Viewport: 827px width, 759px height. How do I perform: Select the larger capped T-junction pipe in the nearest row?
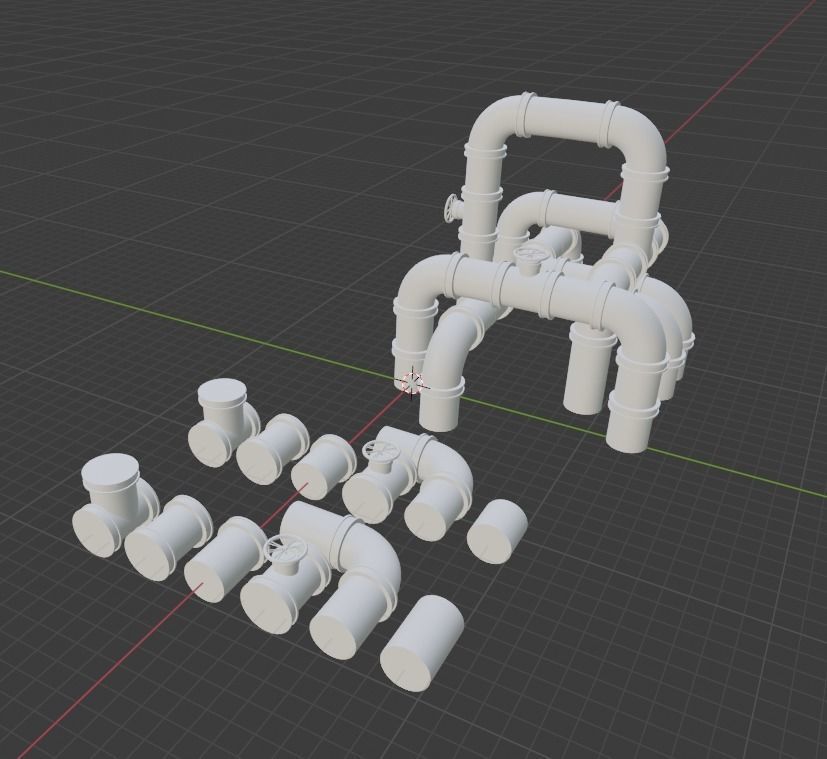(x=116, y=506)
